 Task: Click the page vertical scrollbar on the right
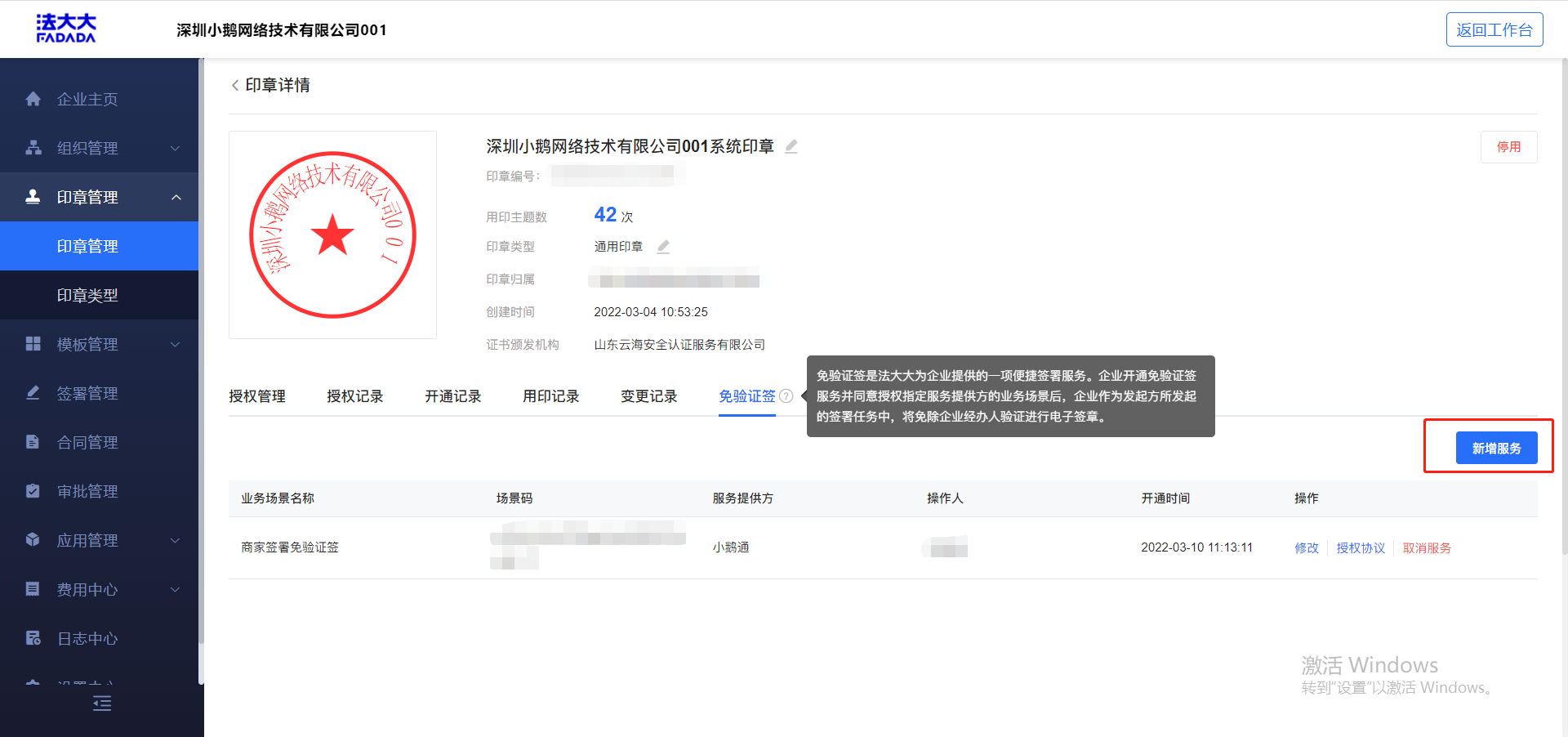[x=1564, y=306]
